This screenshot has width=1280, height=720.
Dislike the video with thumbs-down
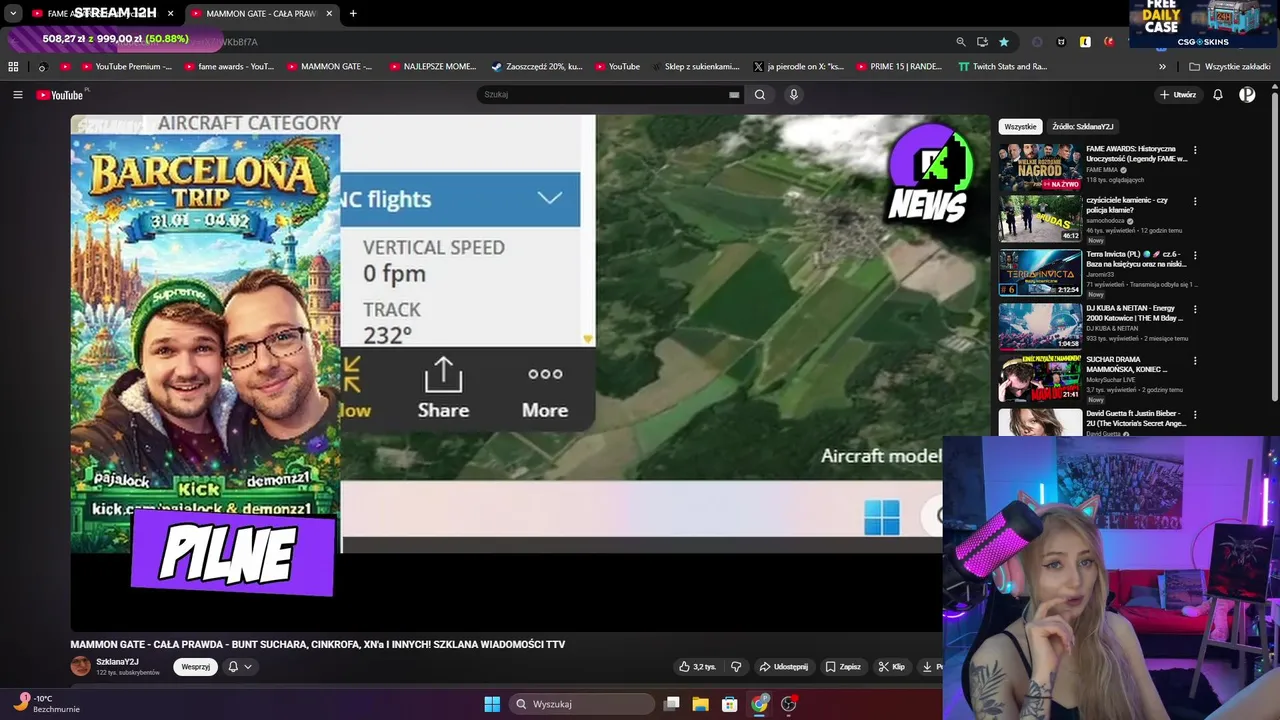(x=736, y=667)
